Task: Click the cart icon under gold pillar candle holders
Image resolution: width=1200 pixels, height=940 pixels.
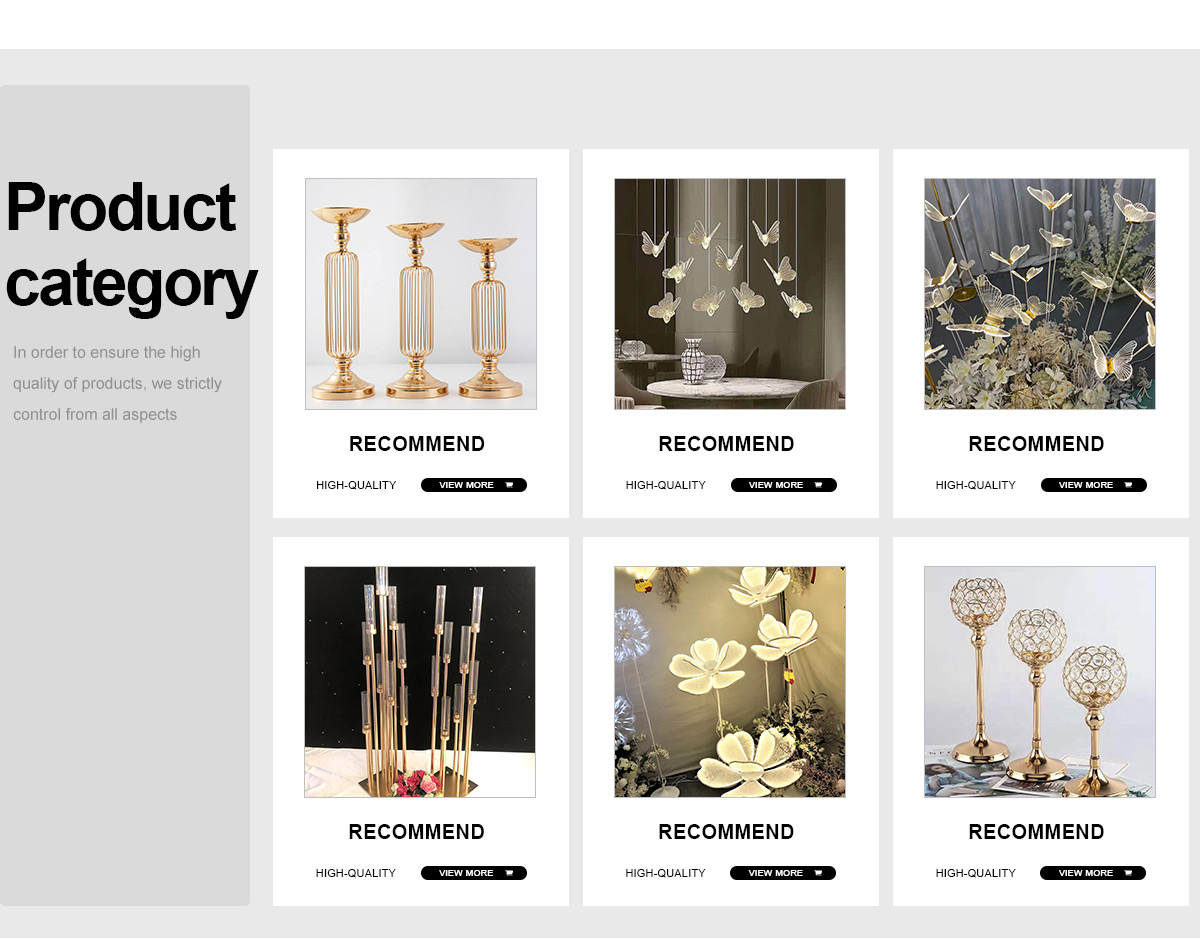Action: click(x=509, y=485)
